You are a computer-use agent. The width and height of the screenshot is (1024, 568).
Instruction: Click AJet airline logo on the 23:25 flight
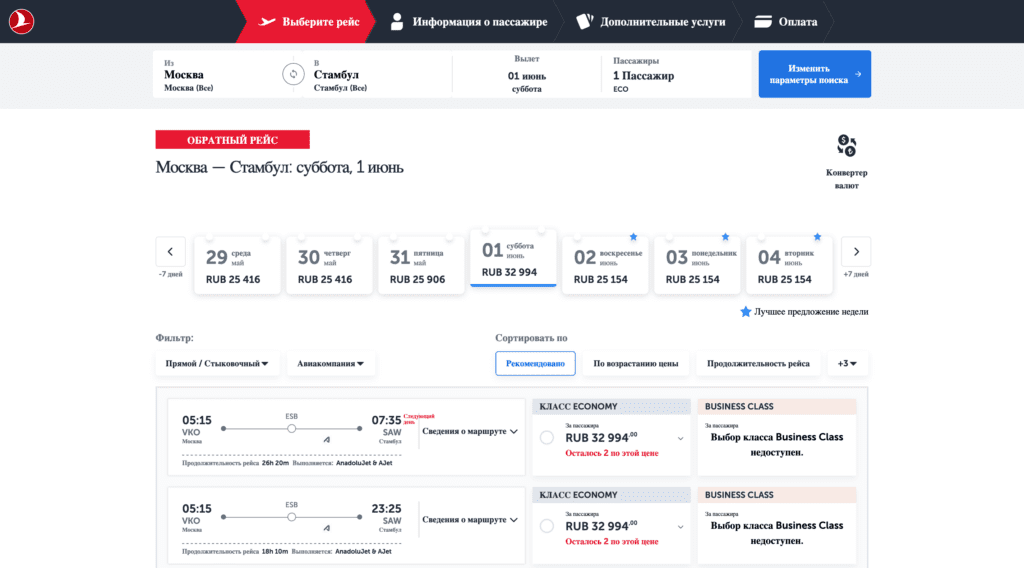point(327,528)
